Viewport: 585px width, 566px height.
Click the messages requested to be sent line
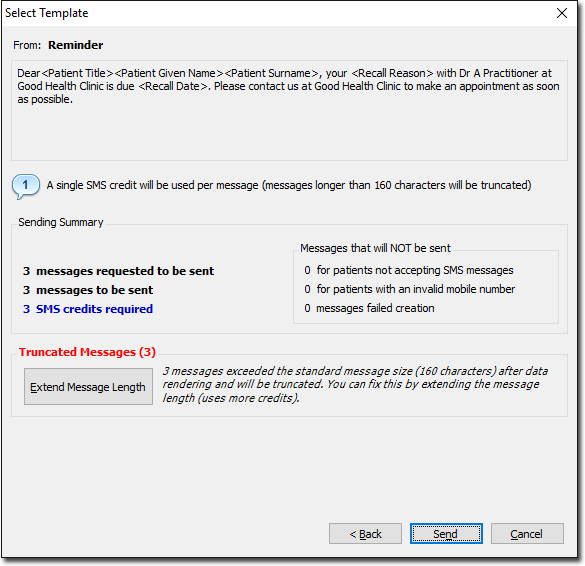[x=119, y=271]
